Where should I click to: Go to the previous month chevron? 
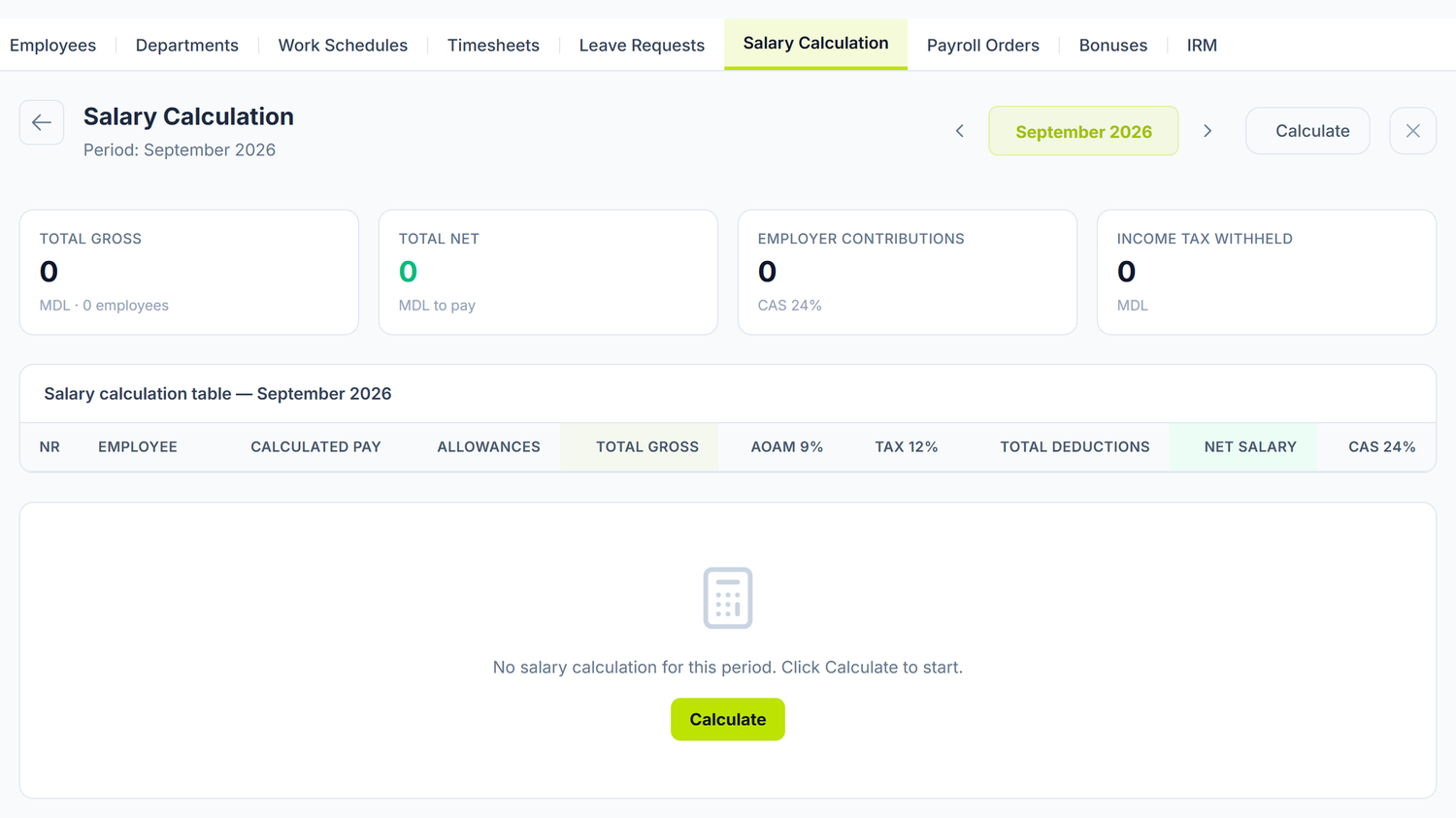point(960,131)
